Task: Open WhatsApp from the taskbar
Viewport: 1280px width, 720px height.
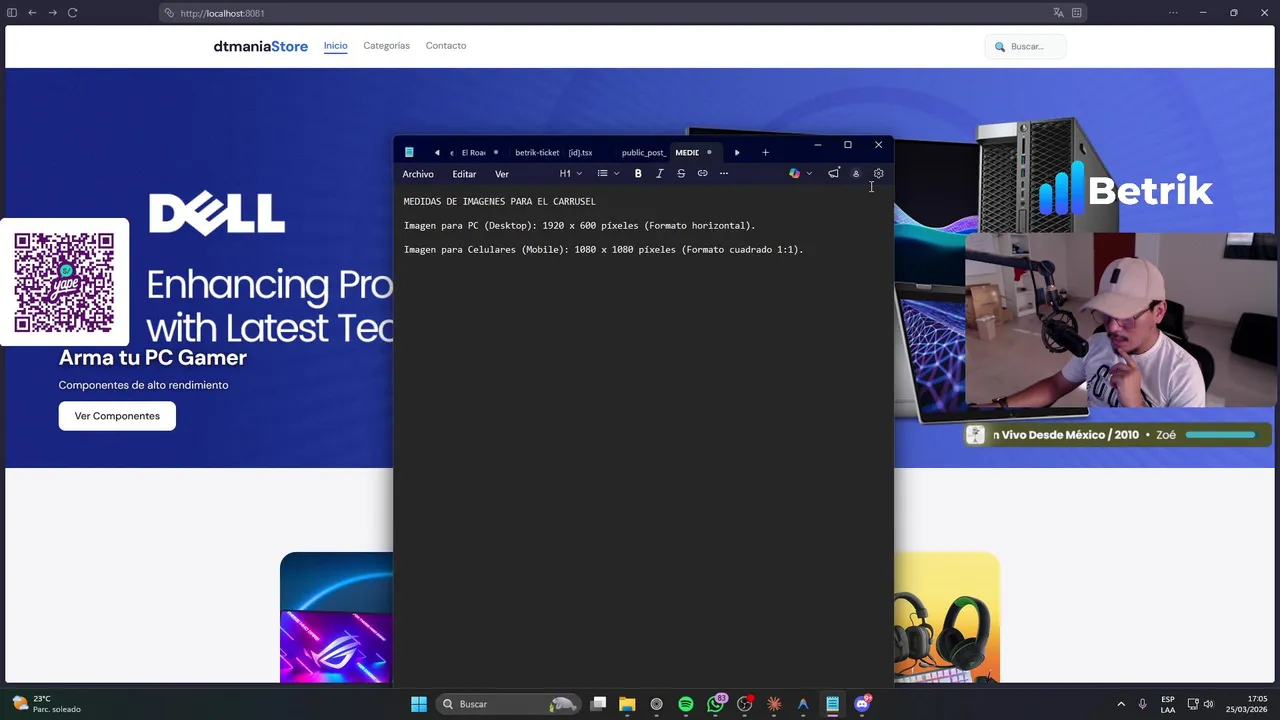Action: (715, 704)
